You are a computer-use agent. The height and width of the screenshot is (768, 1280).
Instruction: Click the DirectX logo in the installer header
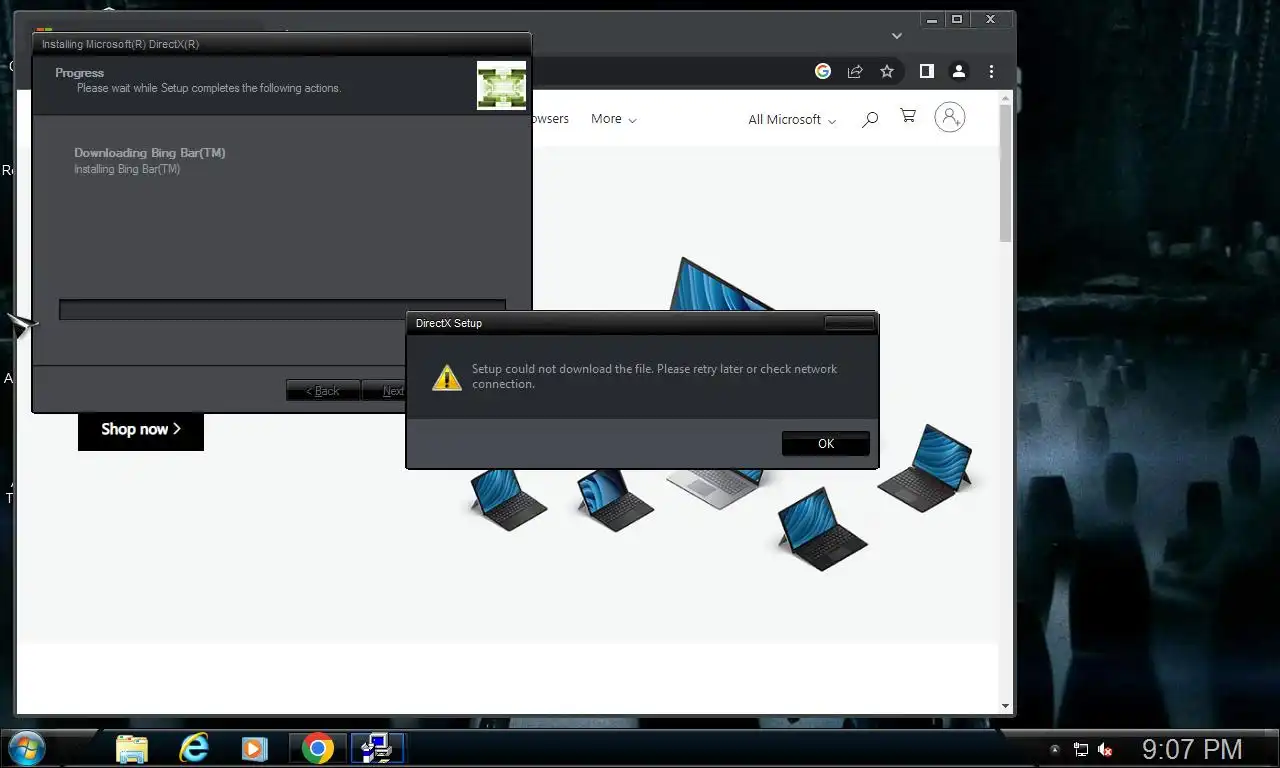coord(501,85)
